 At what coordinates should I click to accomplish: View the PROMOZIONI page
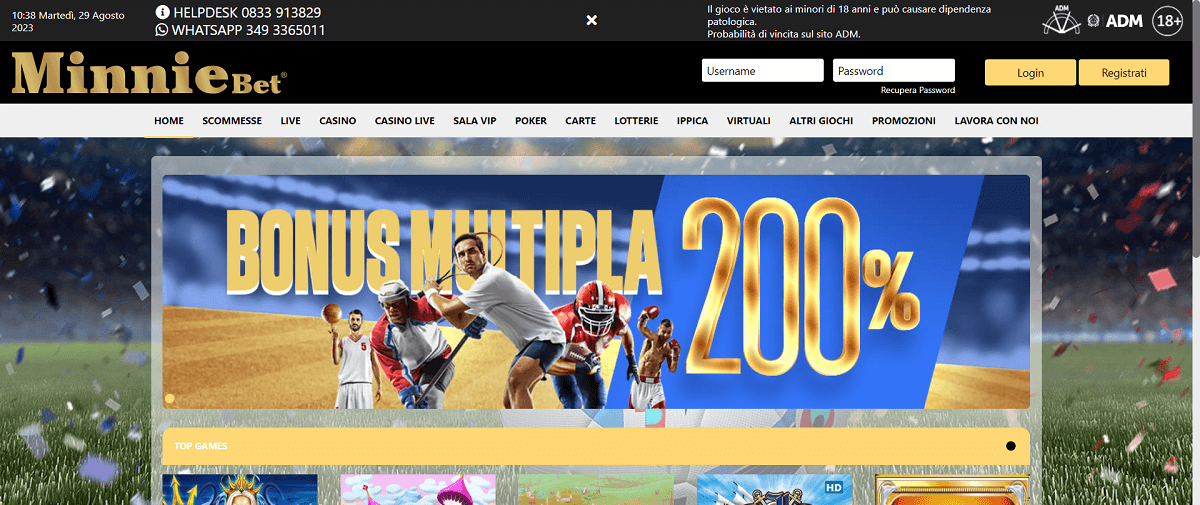click(904, 120)
